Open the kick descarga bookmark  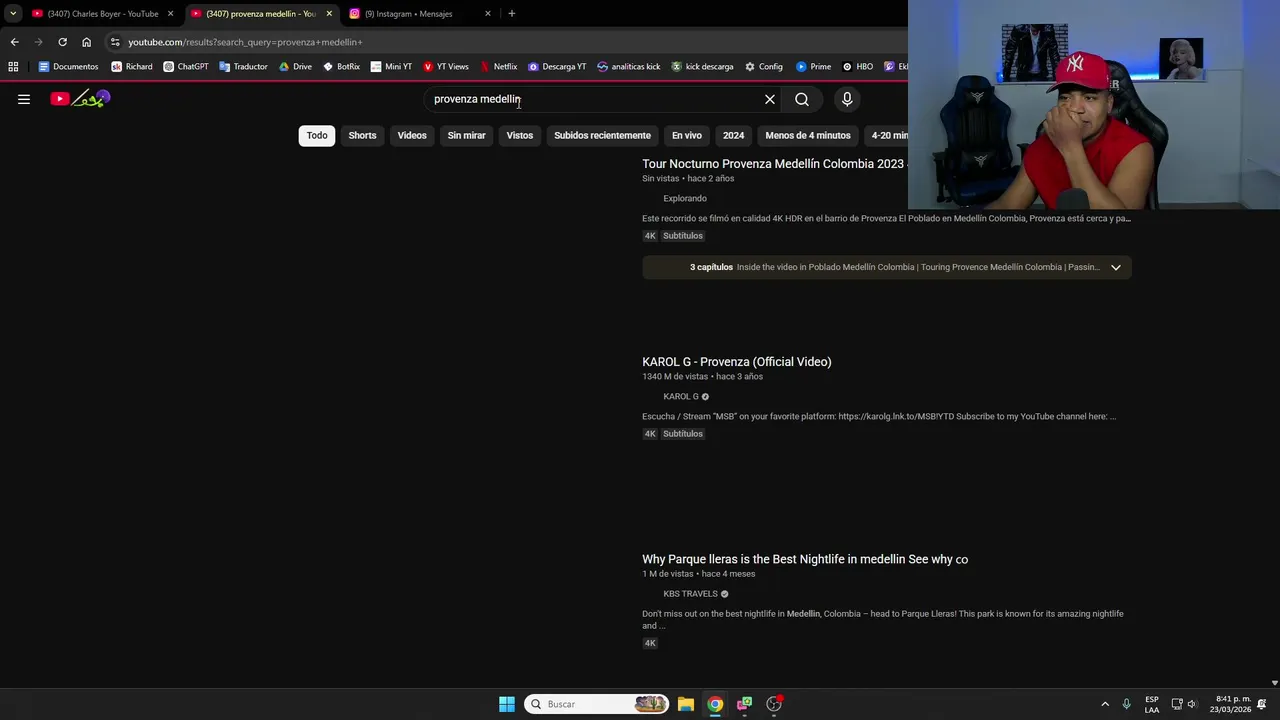(702, 67)
